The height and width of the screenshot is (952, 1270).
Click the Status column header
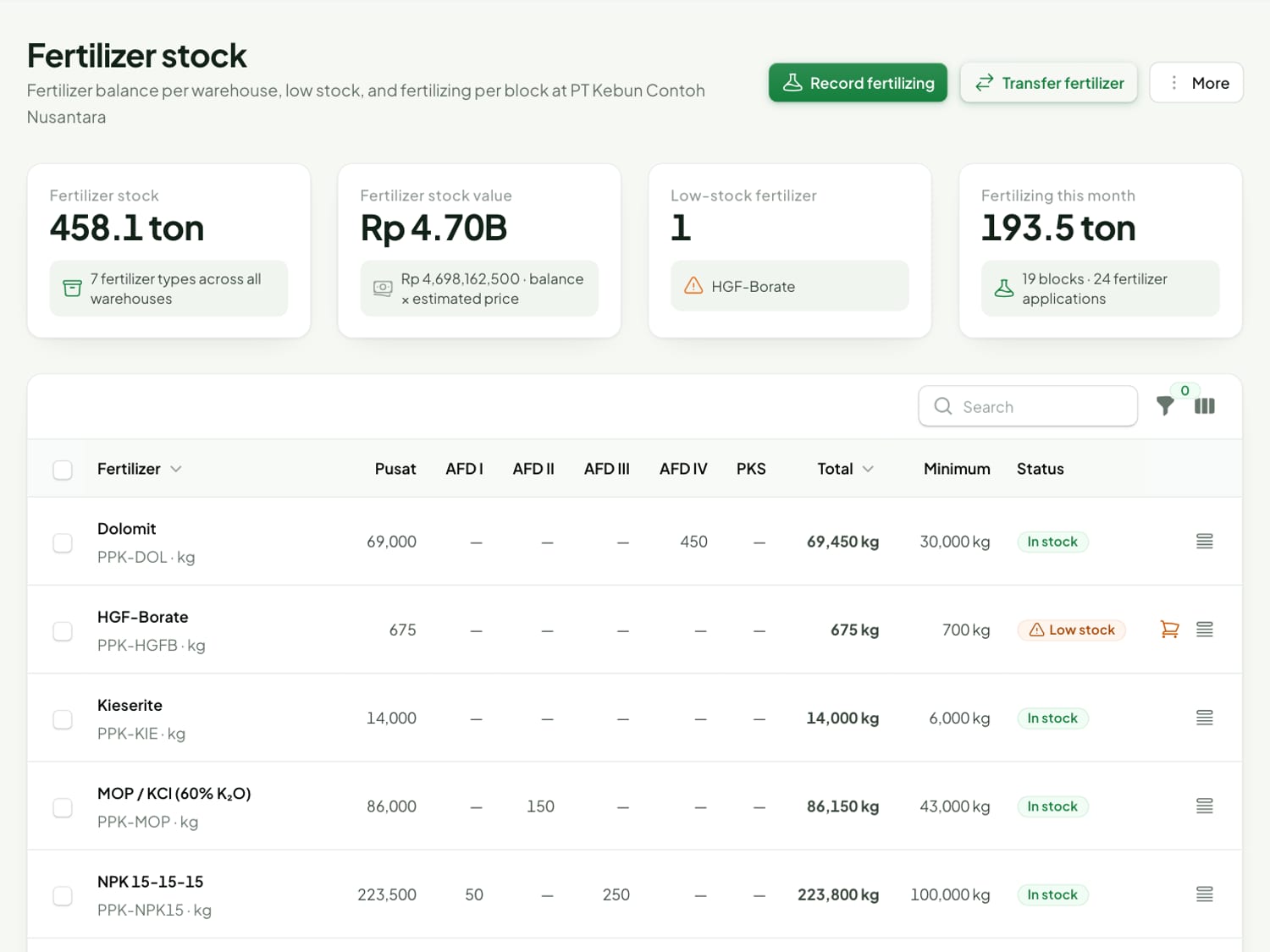click(x=1041, y=469)
